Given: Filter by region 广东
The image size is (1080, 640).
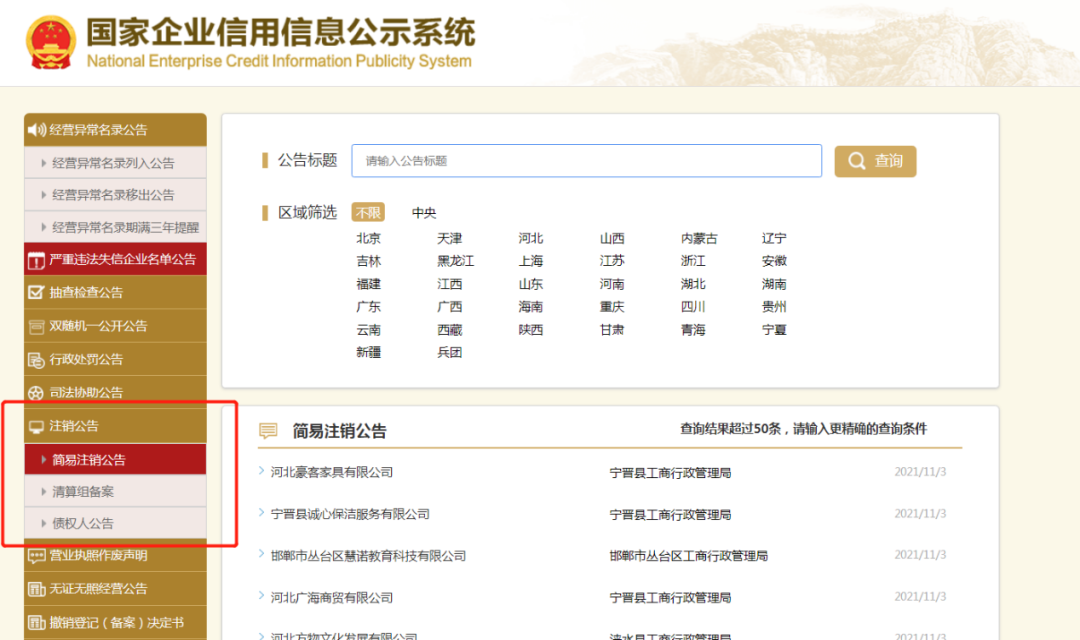Looking at the screenshot, I should click(x=368, y=307).
